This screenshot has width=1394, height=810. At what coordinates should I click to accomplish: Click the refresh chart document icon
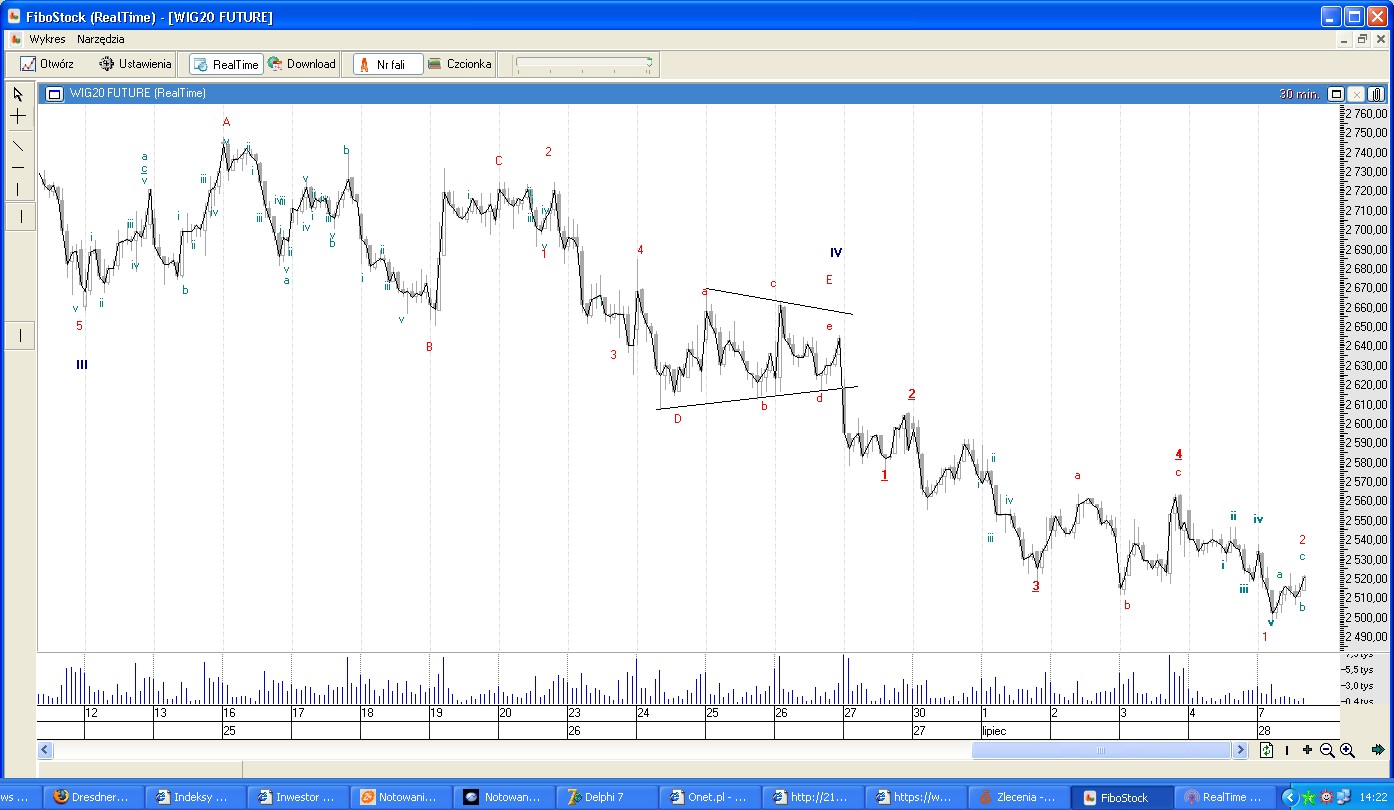[x=1266, y=750]
